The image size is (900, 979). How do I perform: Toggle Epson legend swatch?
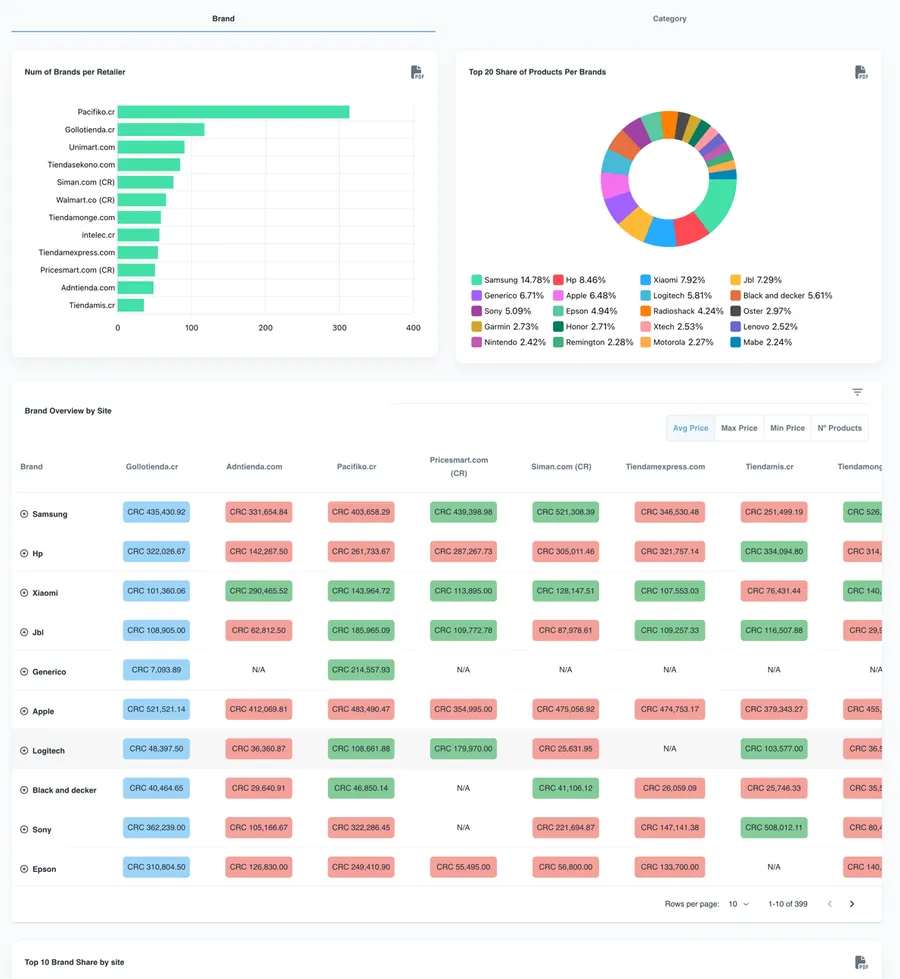point(558,311)
